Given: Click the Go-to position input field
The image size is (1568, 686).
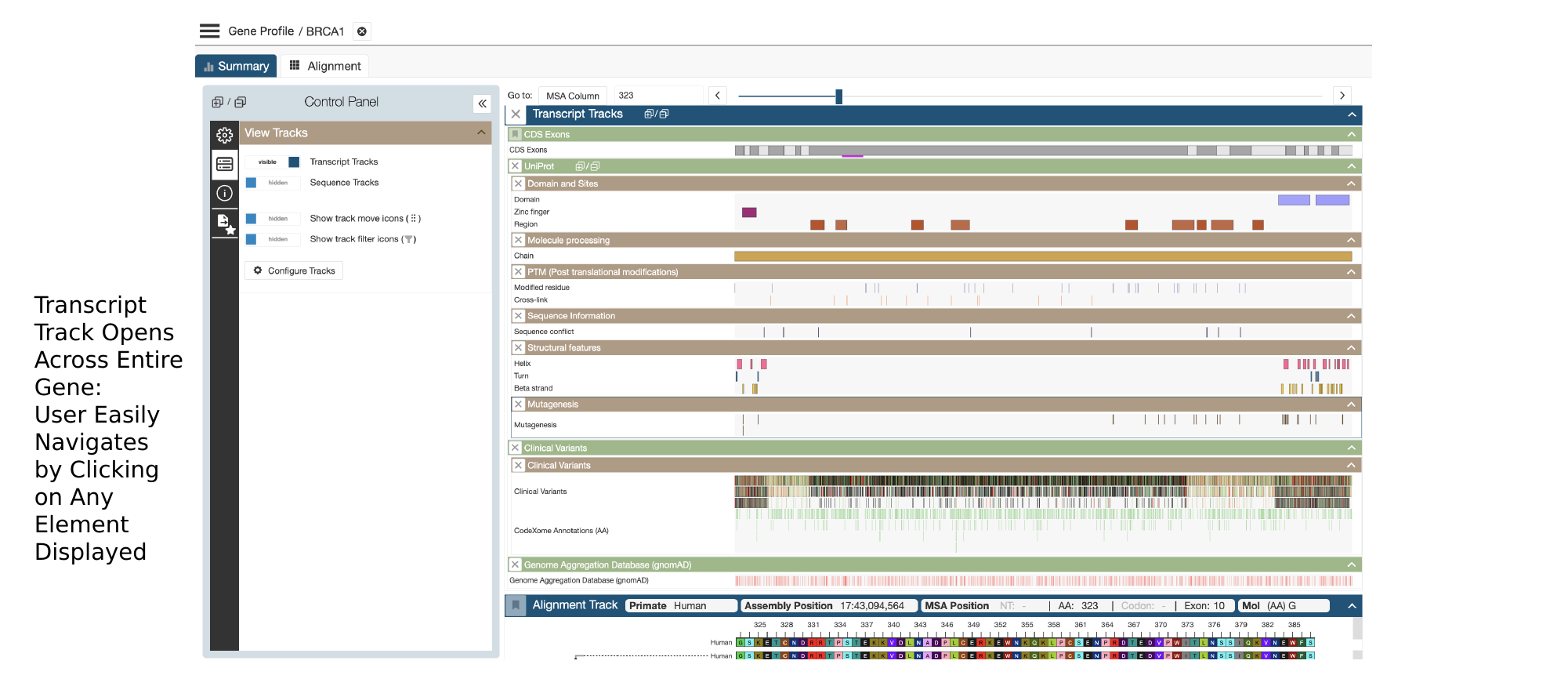Looking at the screenshot, I should coord(658,95).
